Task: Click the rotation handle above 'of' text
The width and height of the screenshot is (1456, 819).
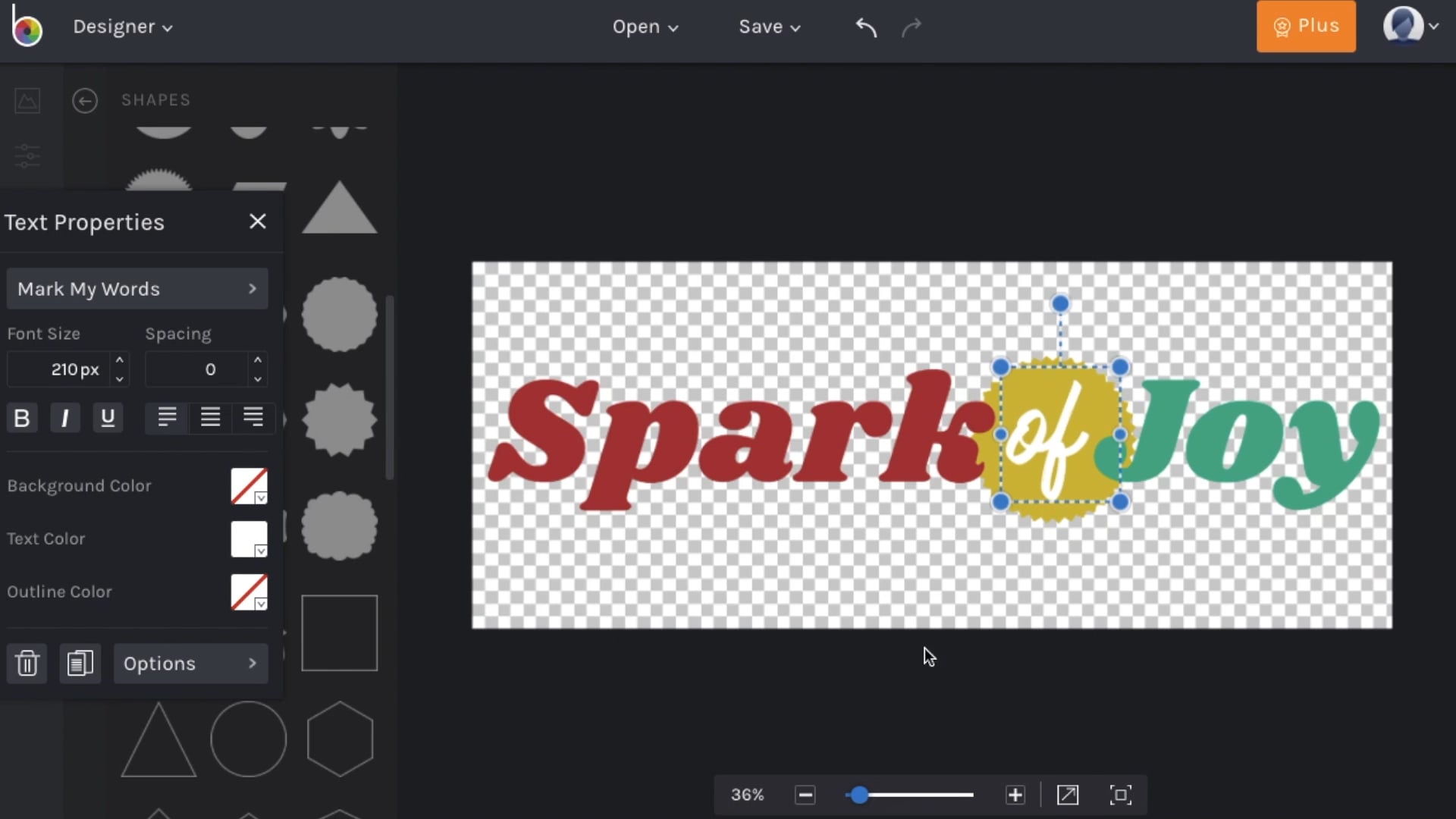Action: [1060, 304]
